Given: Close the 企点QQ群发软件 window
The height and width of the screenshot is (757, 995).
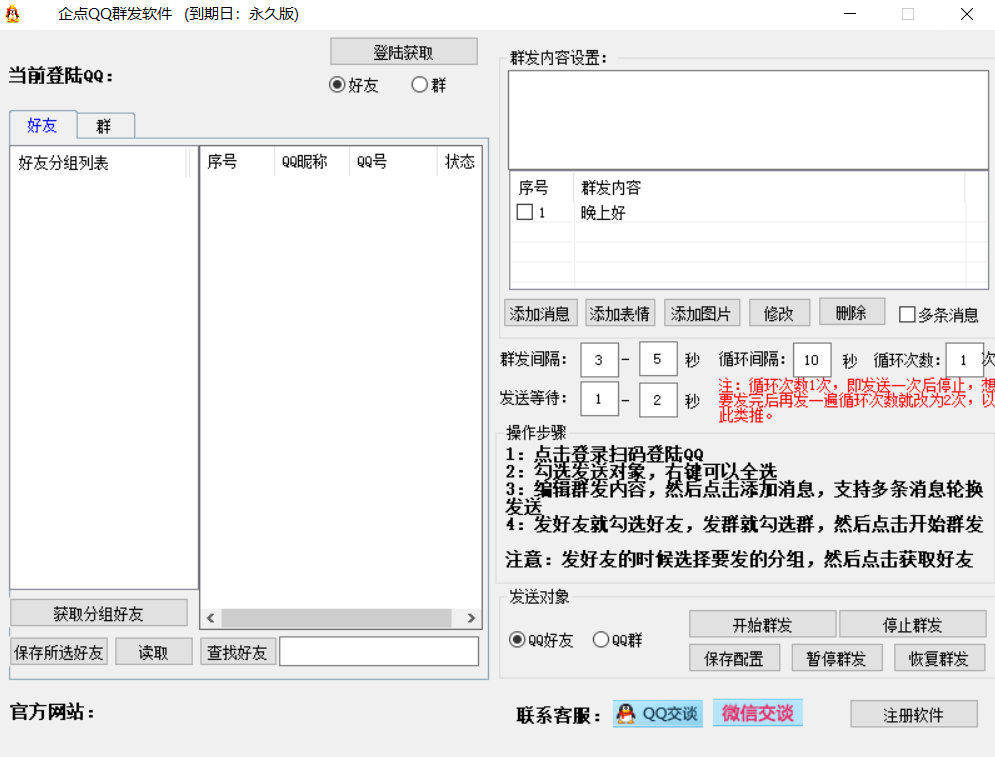Looking at the screenshot, I should pos(966,14).
